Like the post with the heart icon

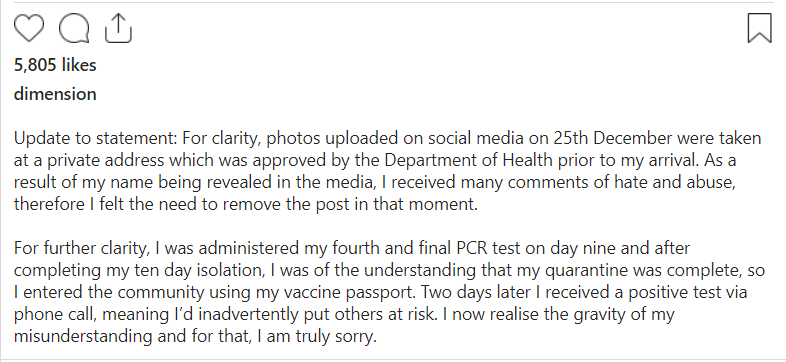pyautogui.click(x=29, y=28)
